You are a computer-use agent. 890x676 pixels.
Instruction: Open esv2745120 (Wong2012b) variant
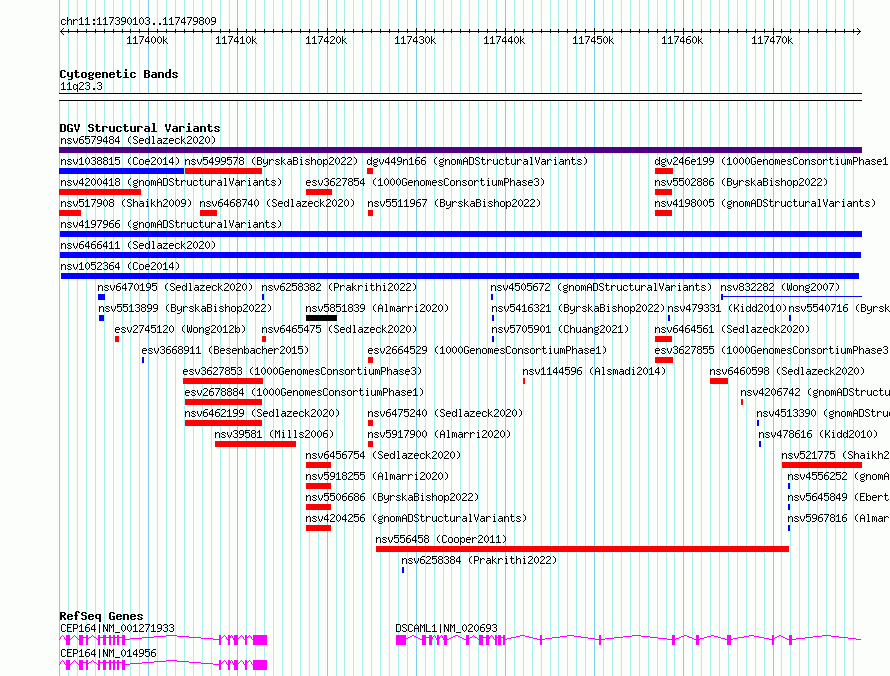coord(180,329)
